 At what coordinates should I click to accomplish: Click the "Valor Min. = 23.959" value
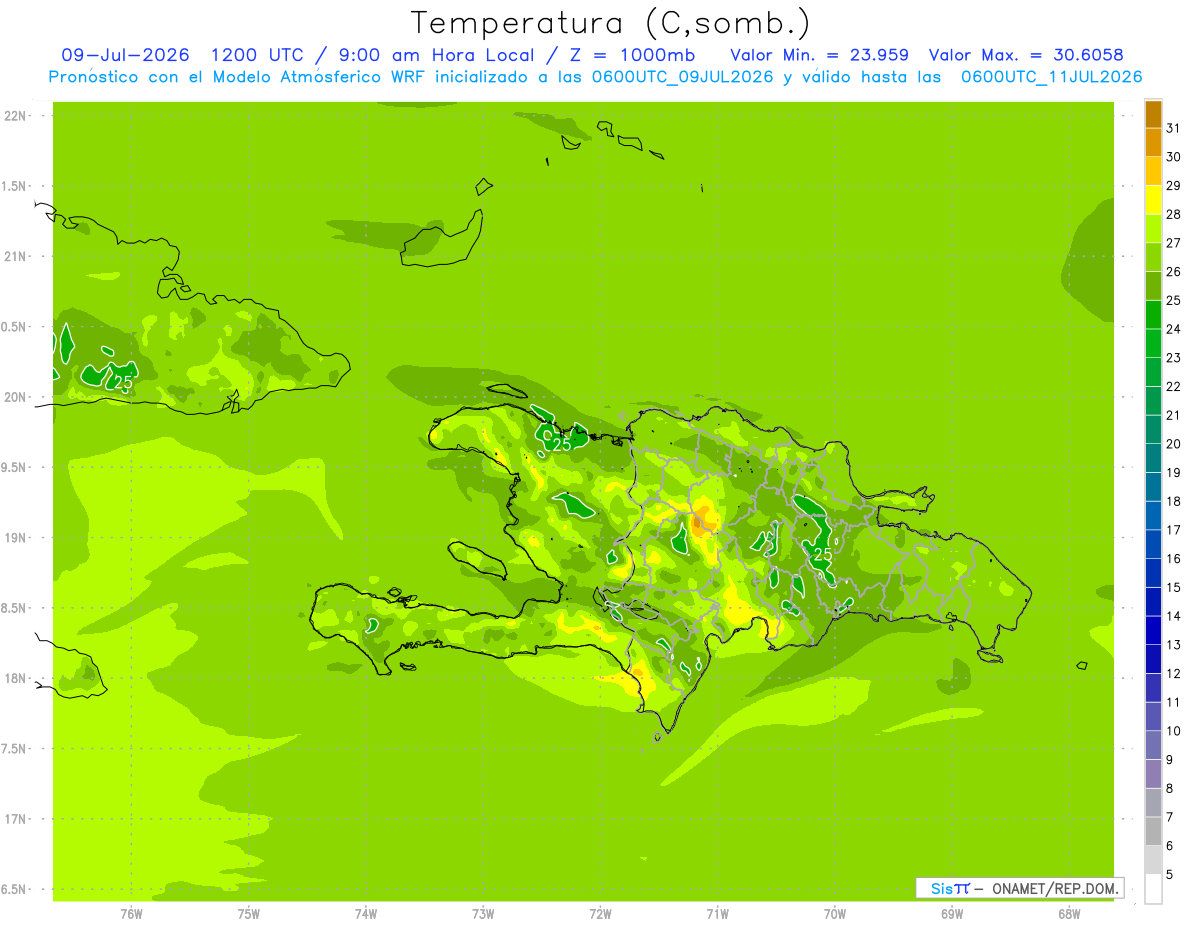820,55
